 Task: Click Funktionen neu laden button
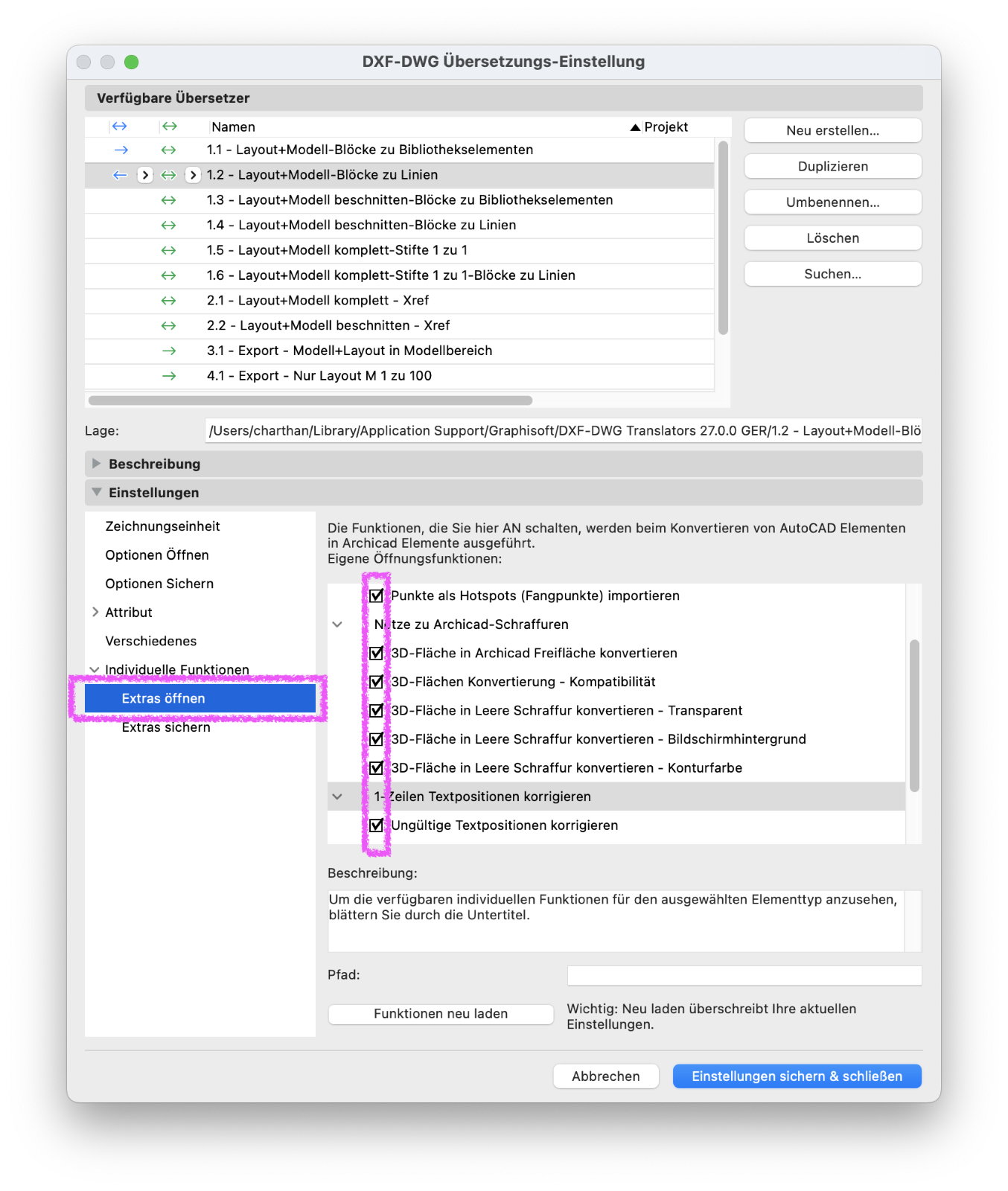441,1014
